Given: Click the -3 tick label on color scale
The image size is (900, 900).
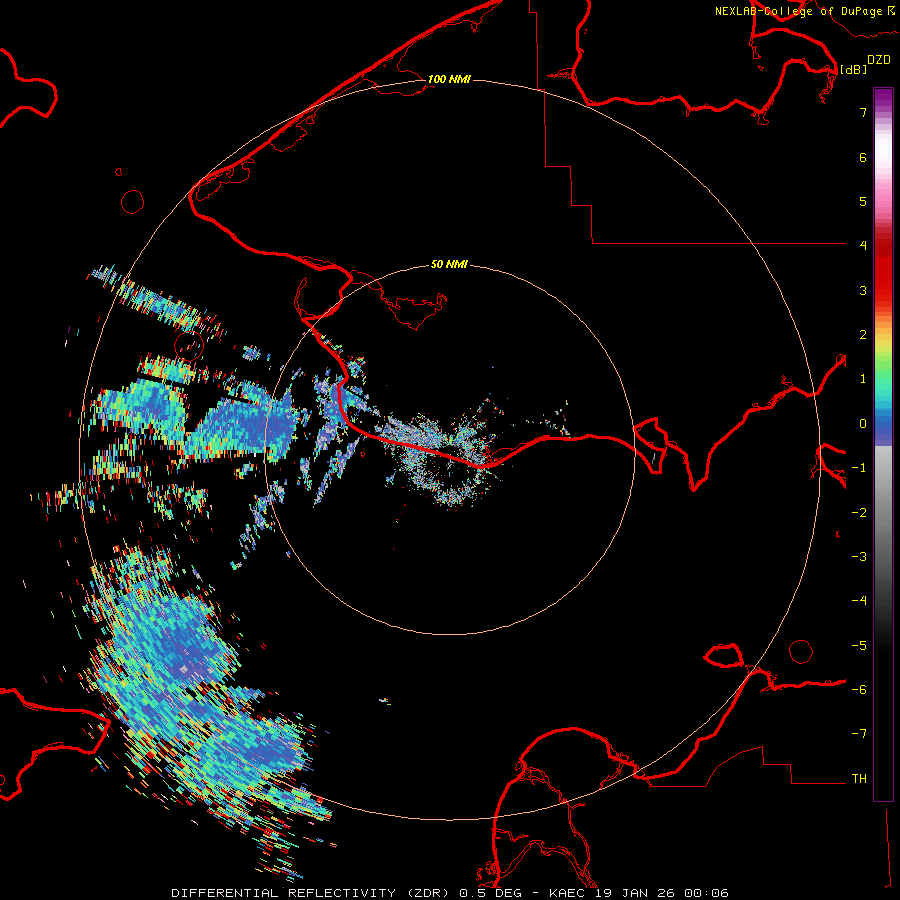Looking at the screenshot, I should [x=859, y=557].
